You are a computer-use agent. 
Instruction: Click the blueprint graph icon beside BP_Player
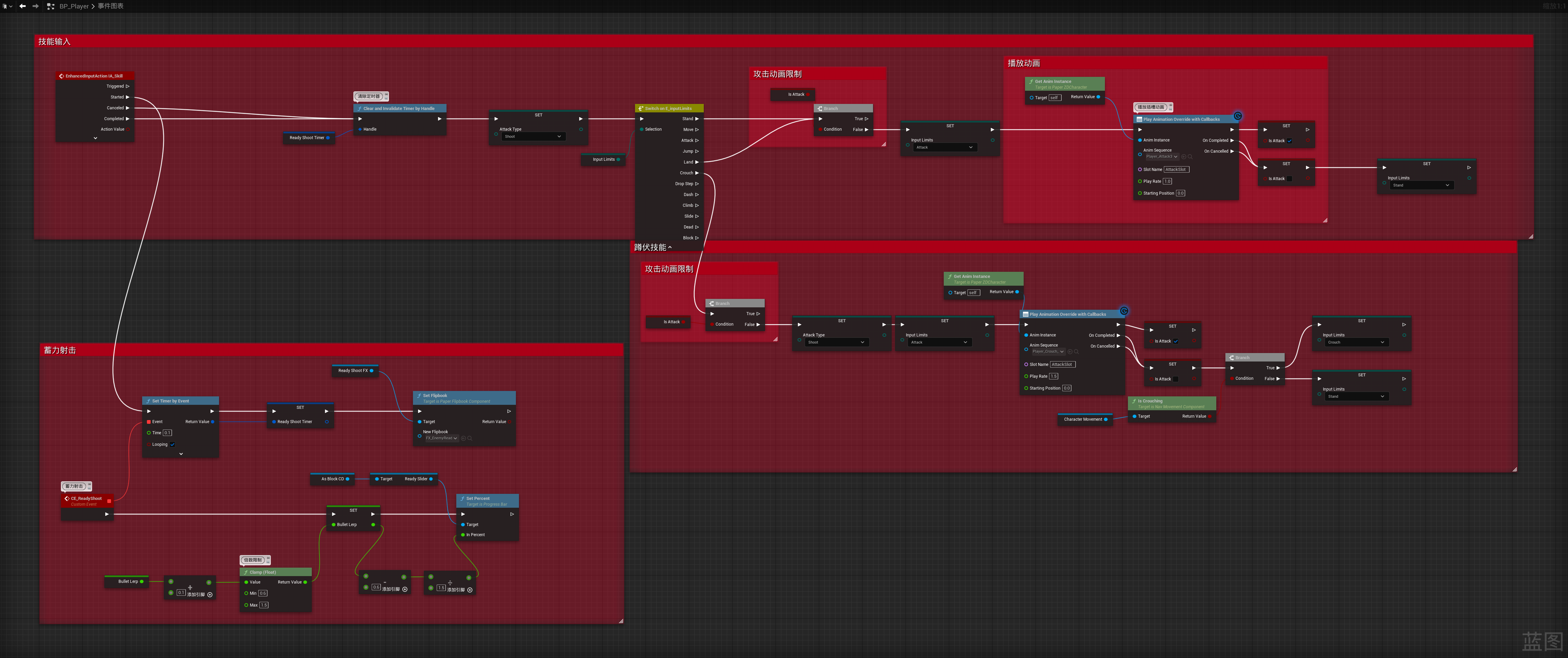point(50,6)
